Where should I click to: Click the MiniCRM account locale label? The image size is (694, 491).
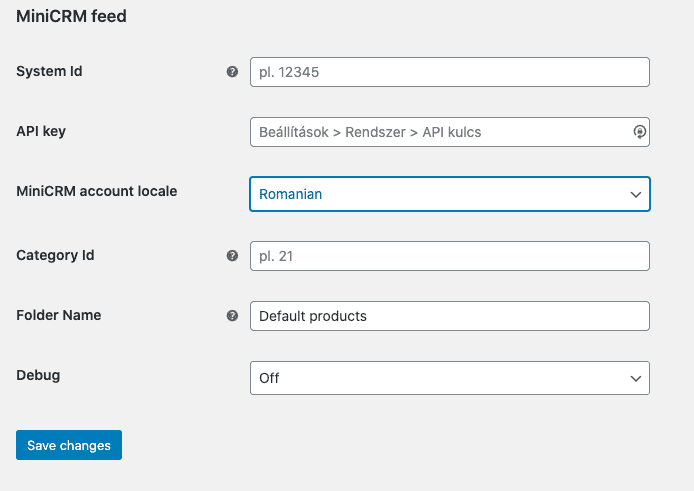click(x=96, y=191)
